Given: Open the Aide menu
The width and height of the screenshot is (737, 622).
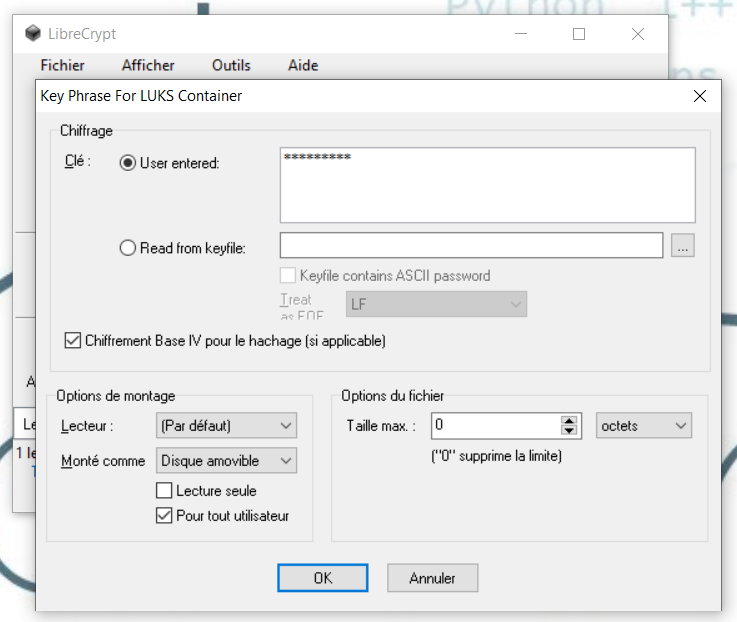Looking at the screenshot, I should coord(303,65).
